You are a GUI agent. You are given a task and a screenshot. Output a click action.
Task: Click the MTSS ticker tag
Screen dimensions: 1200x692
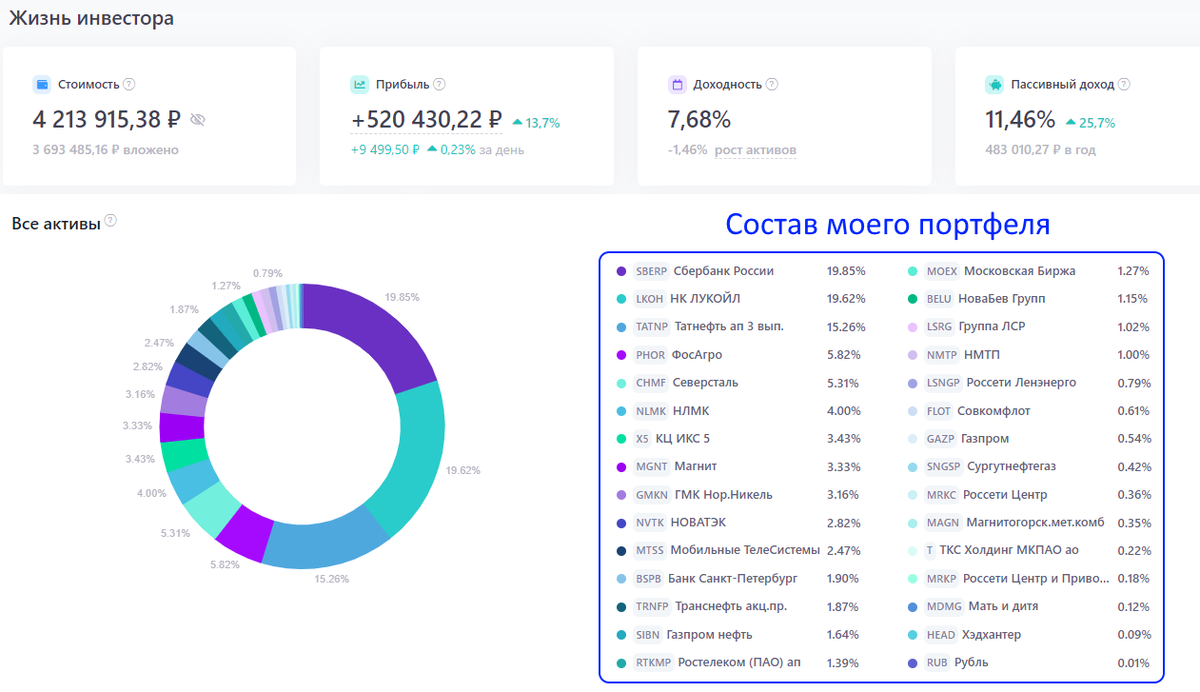point(650,551)
